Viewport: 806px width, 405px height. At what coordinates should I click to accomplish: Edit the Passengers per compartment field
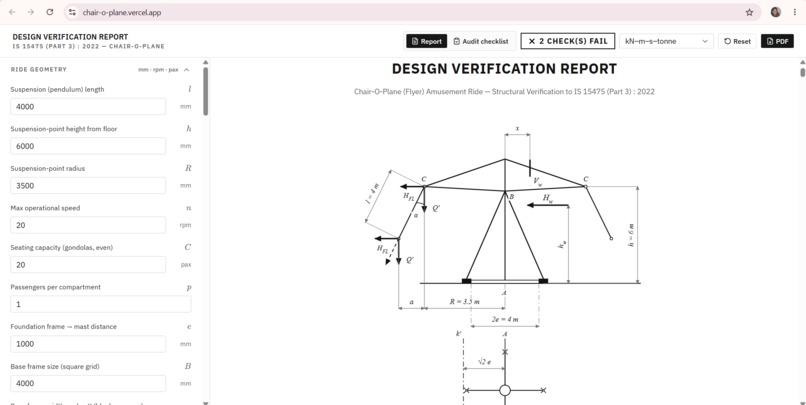[101, 304]
